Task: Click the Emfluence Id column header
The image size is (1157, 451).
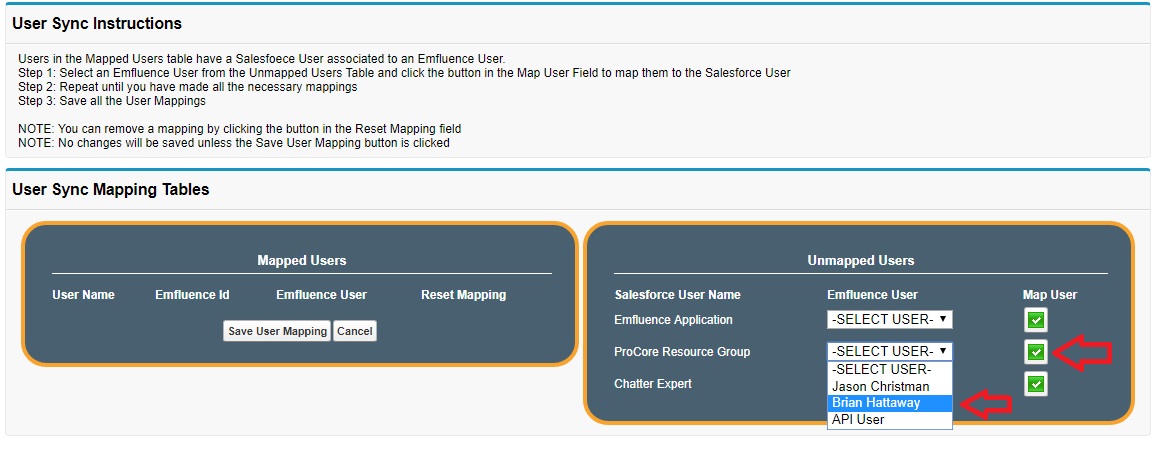Action: coord(192,295)
